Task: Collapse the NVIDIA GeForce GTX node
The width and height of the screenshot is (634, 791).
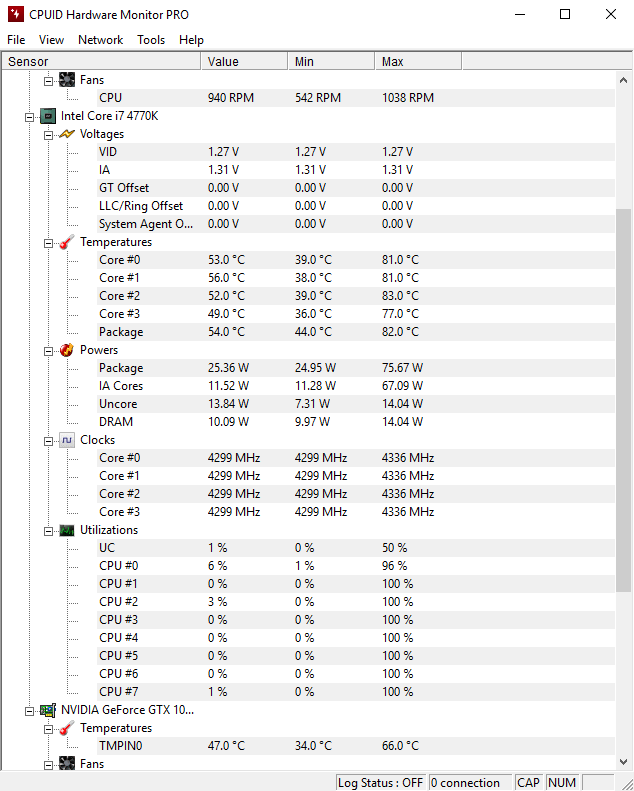Action: [x=29, y=711]
